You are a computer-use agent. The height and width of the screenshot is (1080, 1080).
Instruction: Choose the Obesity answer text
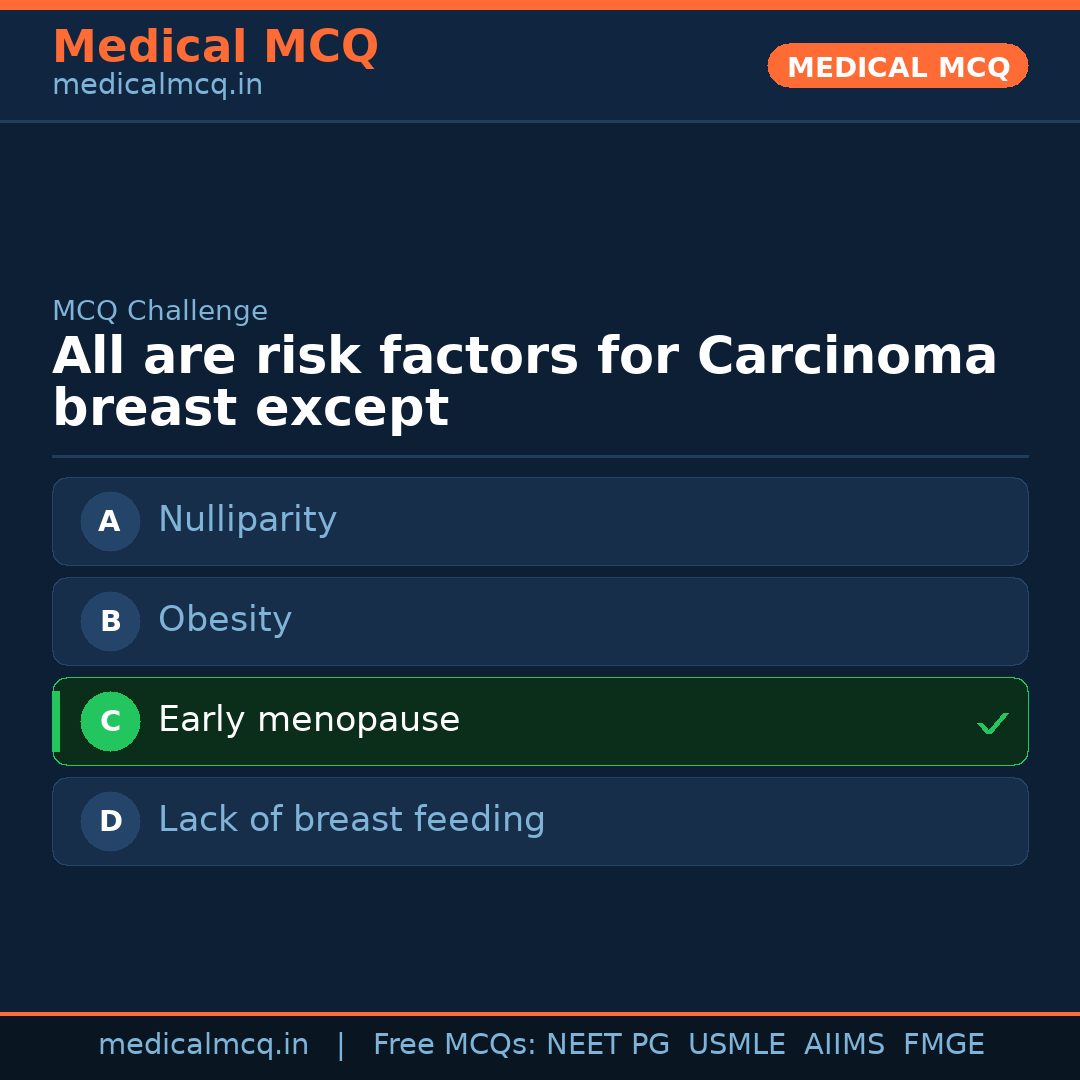[225, 620]
